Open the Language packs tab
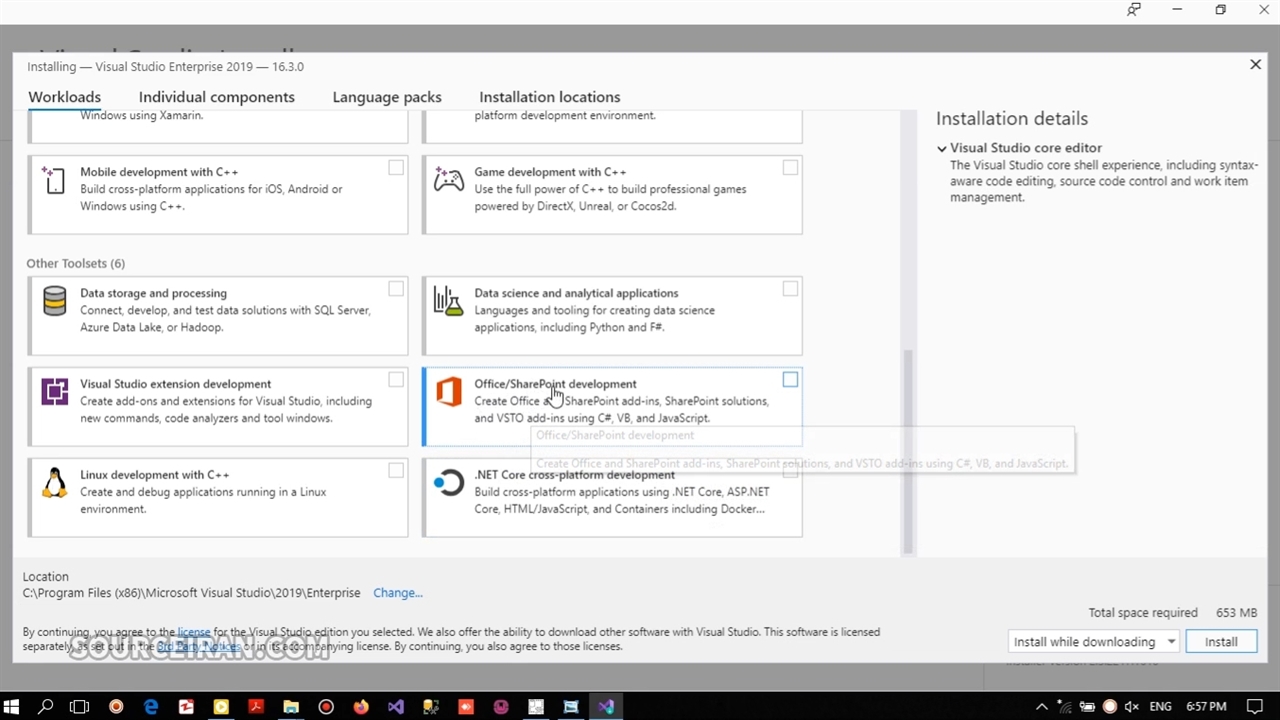1280x720 pixels. [387, 97]
